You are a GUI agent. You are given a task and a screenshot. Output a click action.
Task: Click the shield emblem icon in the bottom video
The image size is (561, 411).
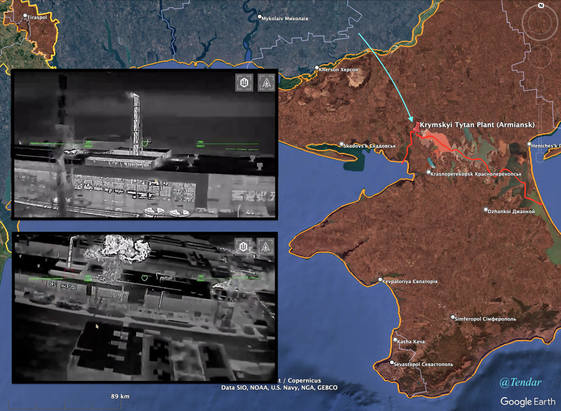click(243, 246)
